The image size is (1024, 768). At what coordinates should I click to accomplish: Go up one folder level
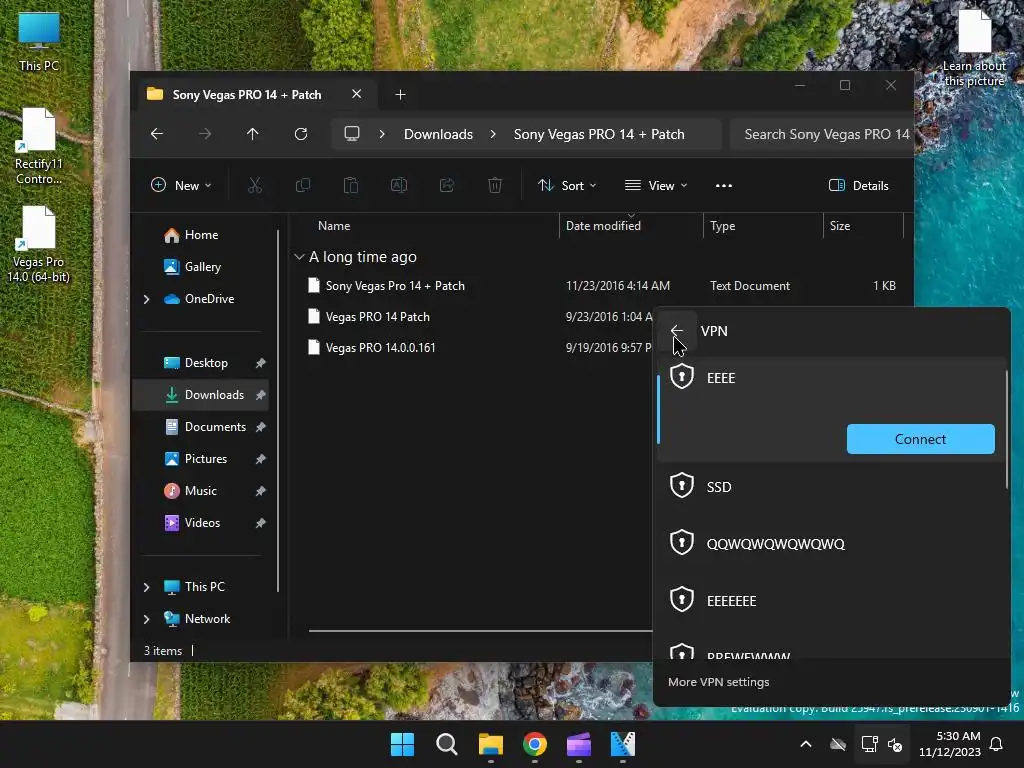pyautogui.click(x=253, y=134)
